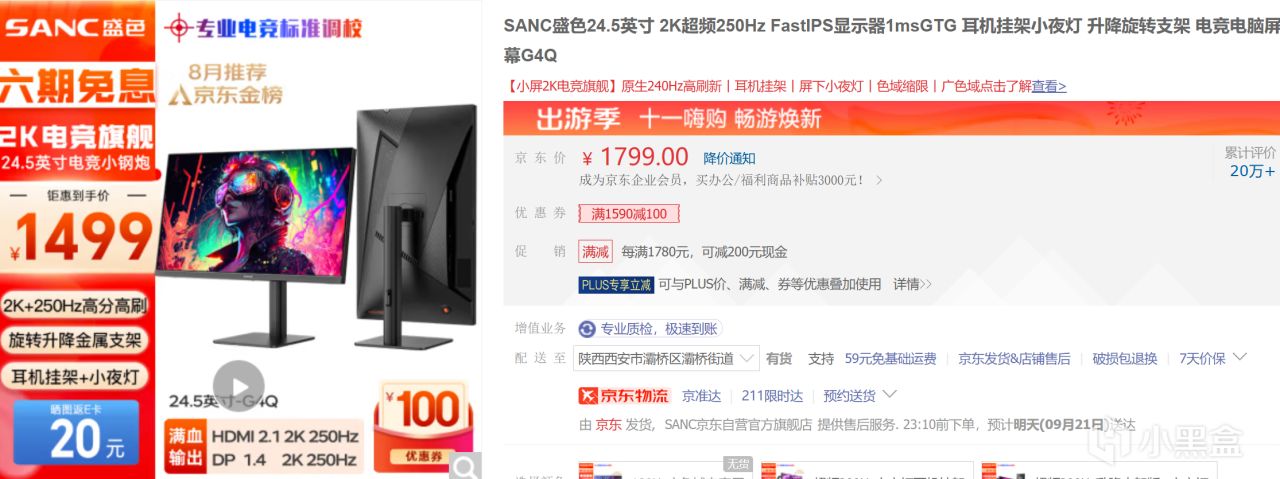Viewport: 1280px width, 479px height.
Task: Select the first product variant thumbnail
Action: pyautogui.click(x=664, y=470)
